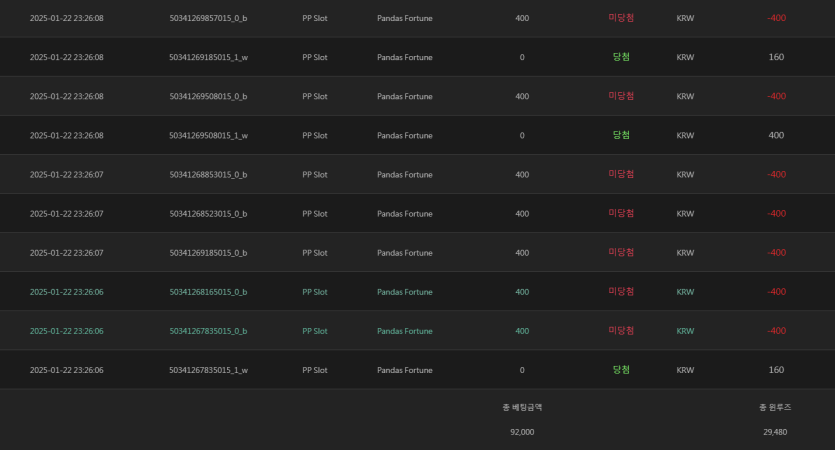Select highlighted transaction 50341267835015_0_b
835x450 pixels.
click(208, 330)
